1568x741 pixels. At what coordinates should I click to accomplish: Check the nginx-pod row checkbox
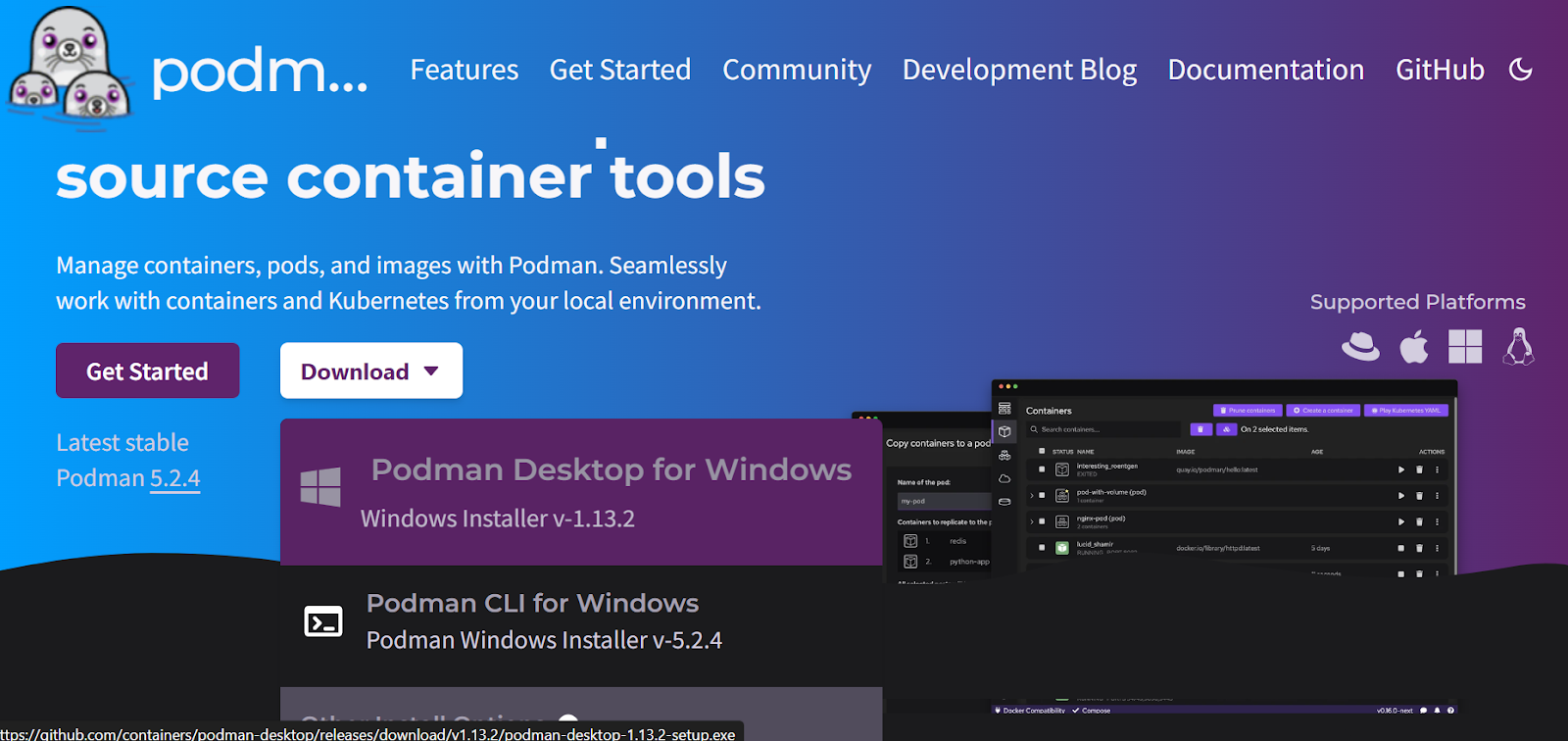(x=1041, y=521)
